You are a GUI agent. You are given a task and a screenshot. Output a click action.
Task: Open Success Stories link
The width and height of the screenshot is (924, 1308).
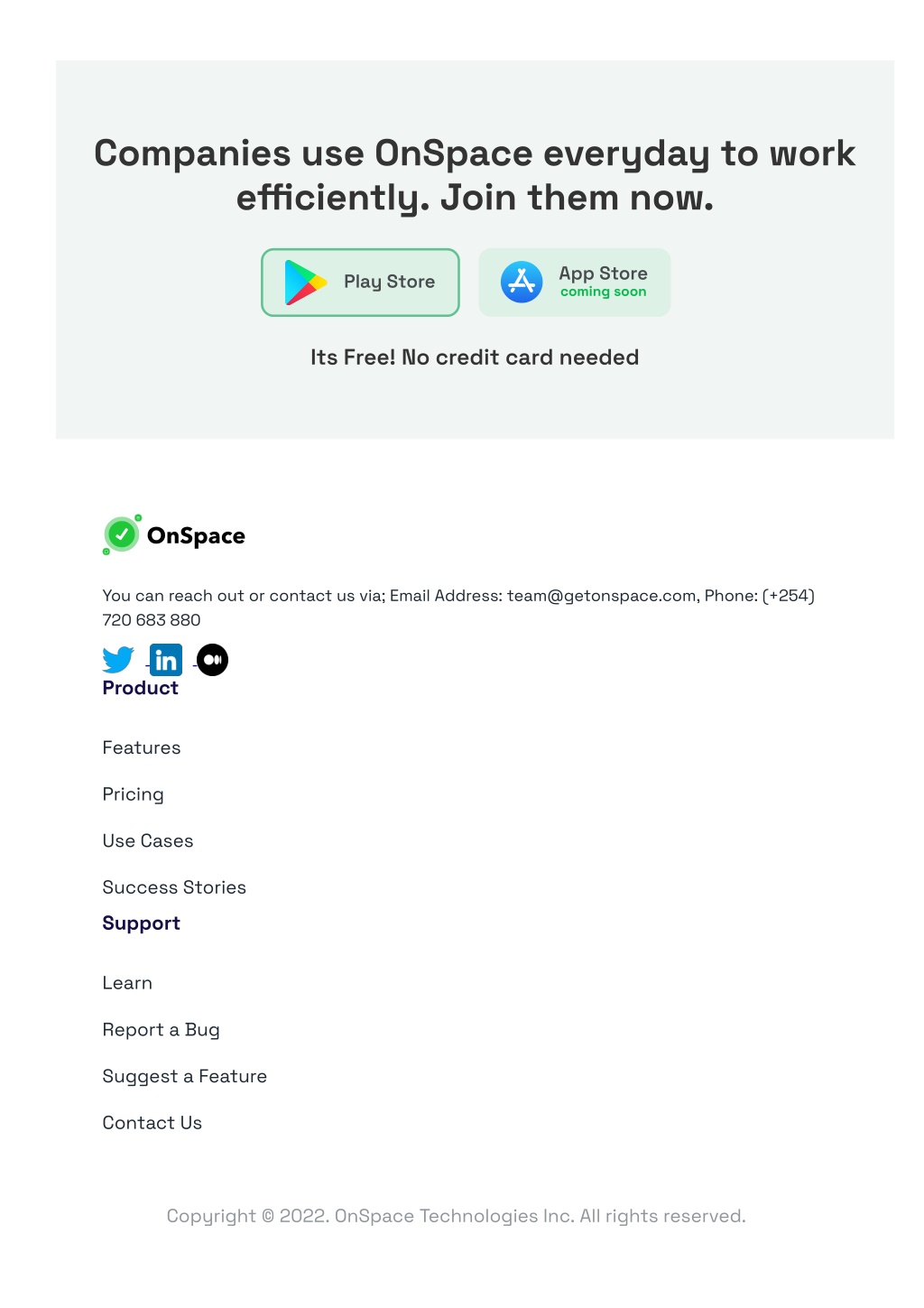click(174, 888)
